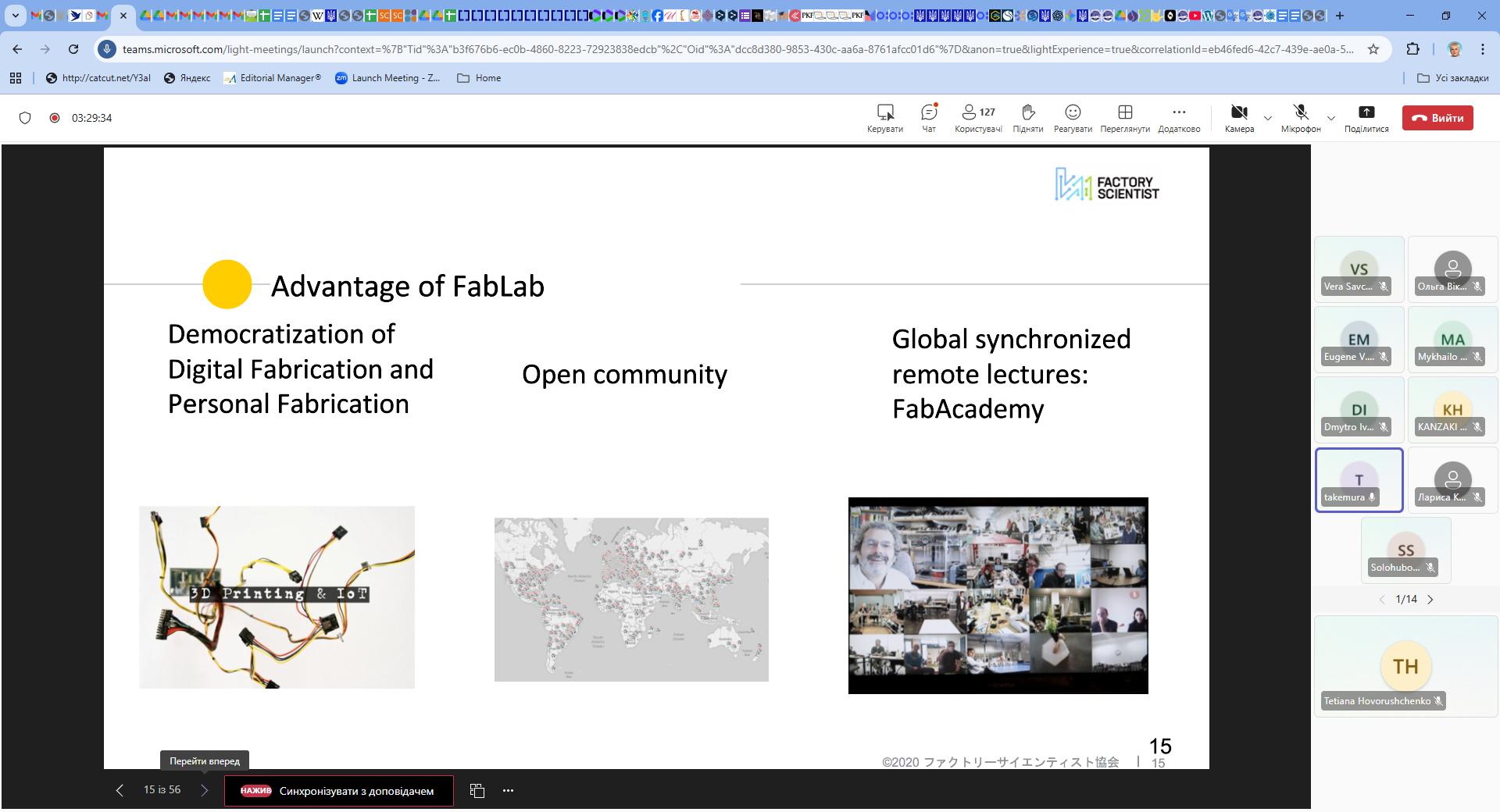The image size is (1500, 812).
Task: Click the Share screen icon
Action: (x=1366, y=118)
